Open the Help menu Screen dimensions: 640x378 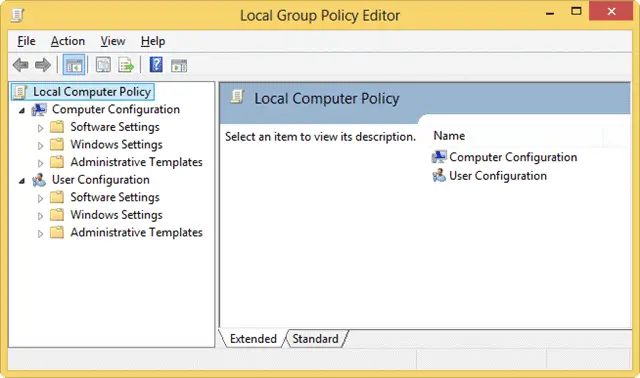[153, 41]
